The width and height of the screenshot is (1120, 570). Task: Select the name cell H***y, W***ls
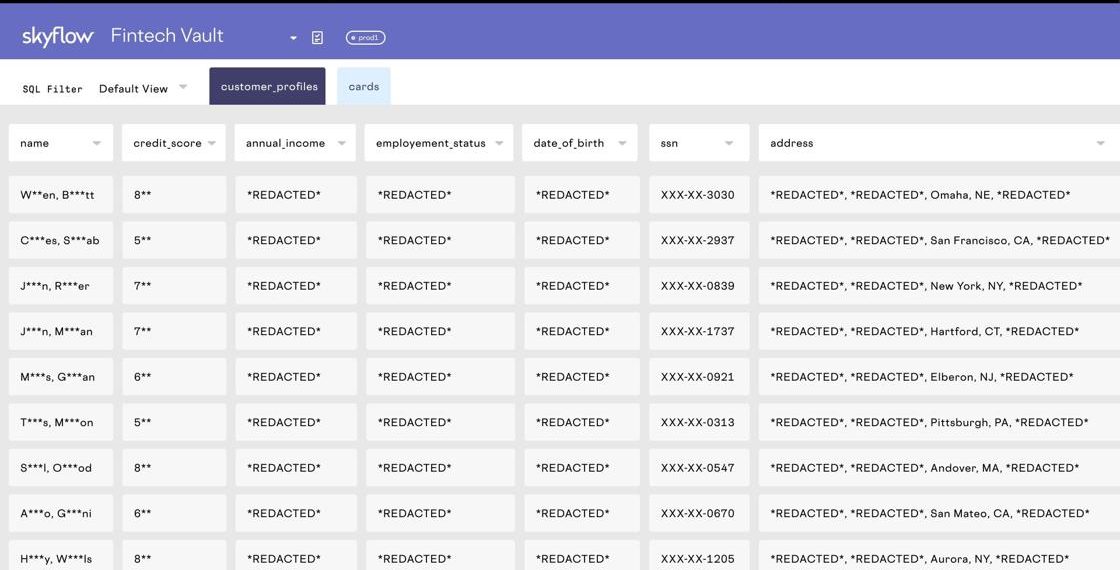pos(61,555)
